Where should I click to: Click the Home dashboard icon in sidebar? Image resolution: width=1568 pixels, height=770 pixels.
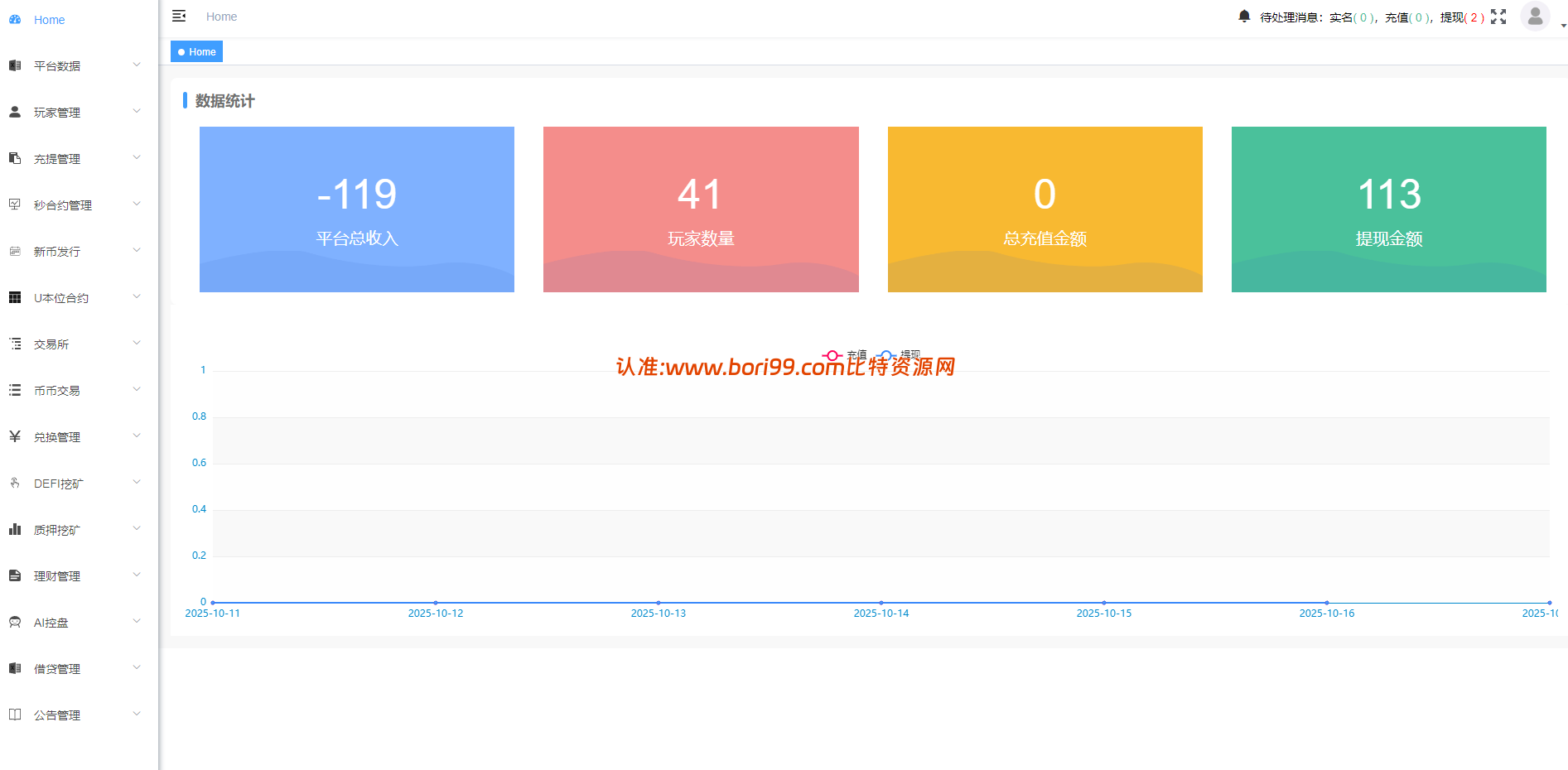15,19
